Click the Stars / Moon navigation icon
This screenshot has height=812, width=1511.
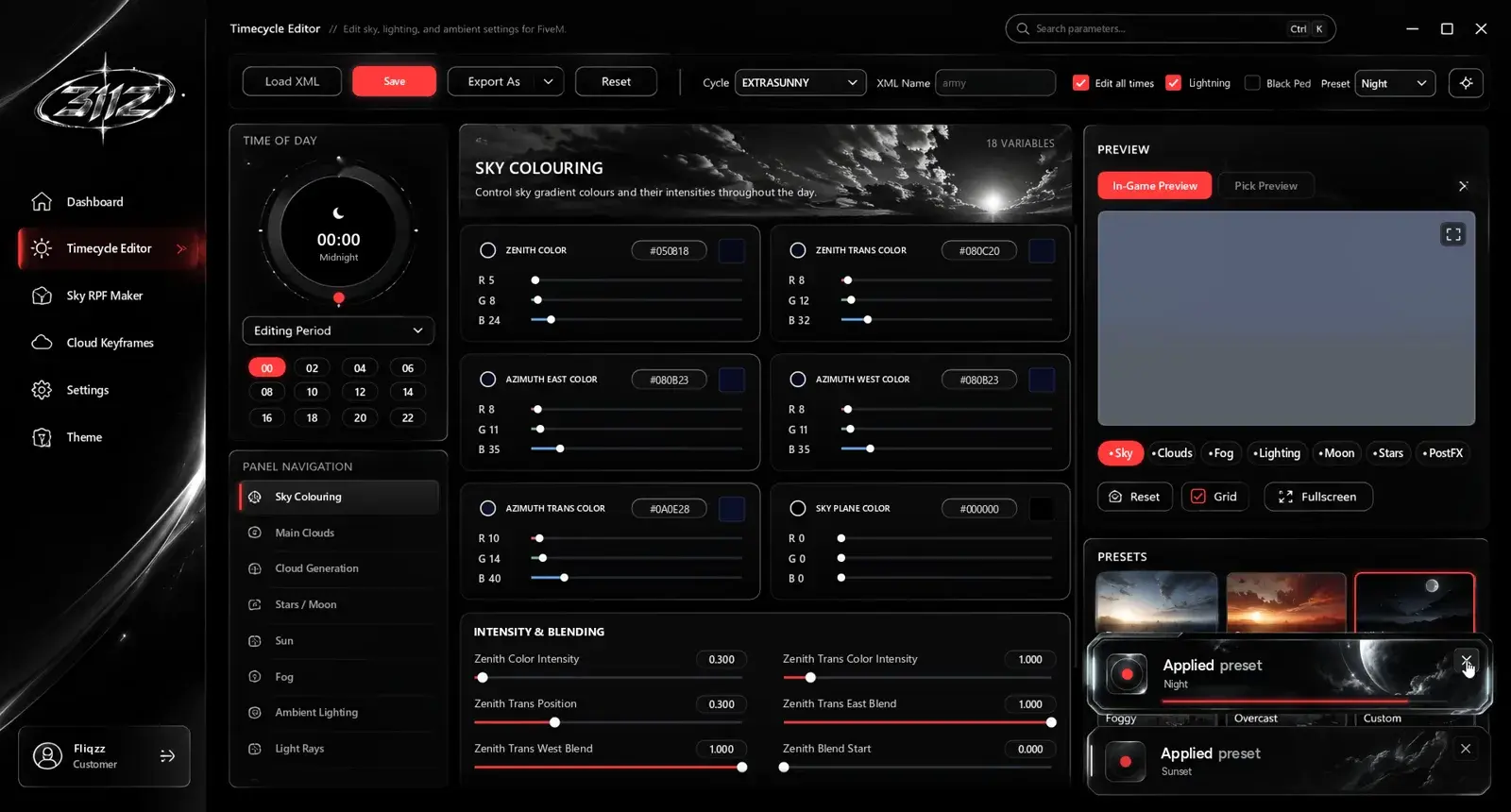tap(255, 604)
